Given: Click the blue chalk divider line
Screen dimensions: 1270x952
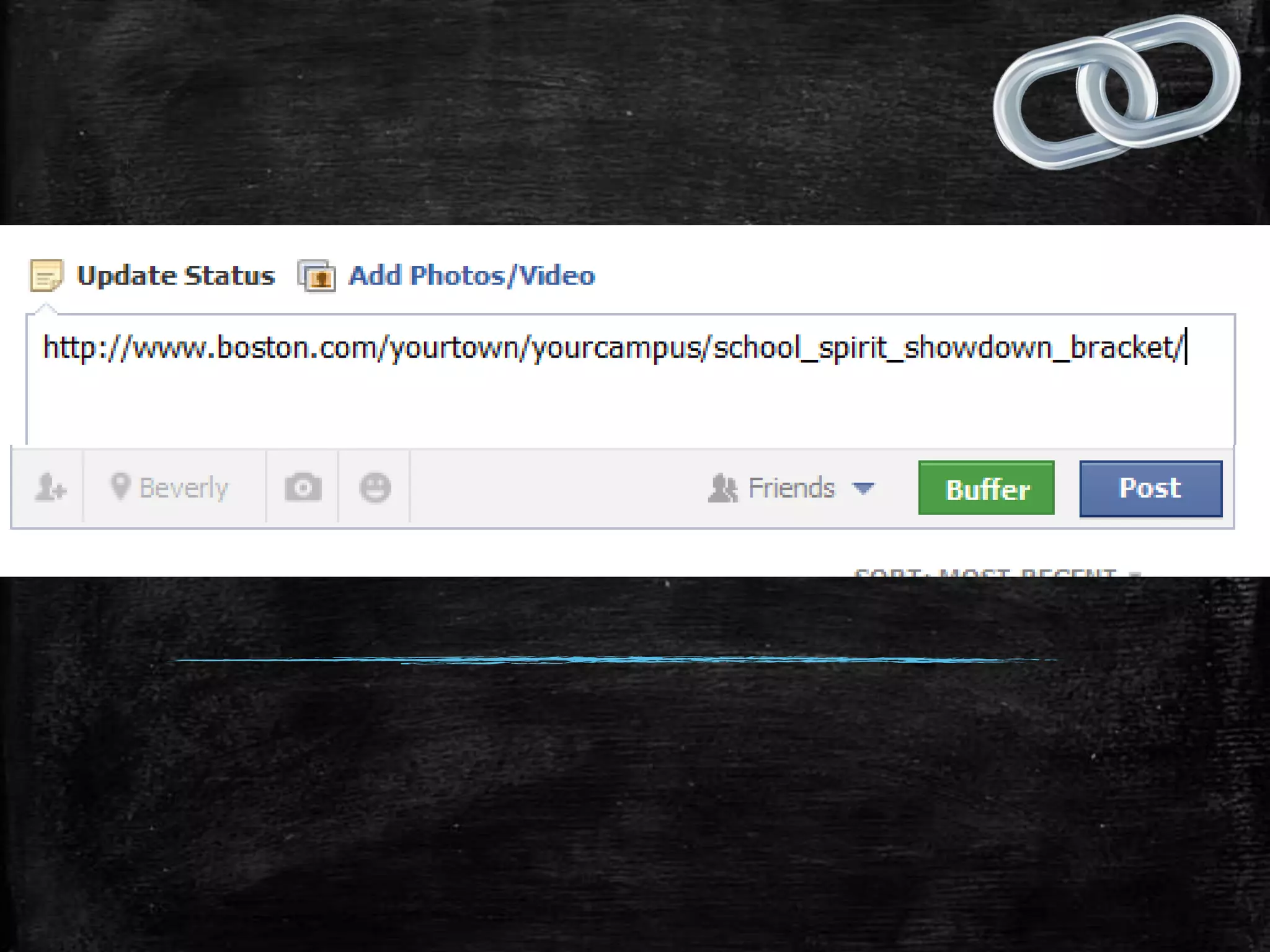Looking at the screenshot, I should (614, 660).
